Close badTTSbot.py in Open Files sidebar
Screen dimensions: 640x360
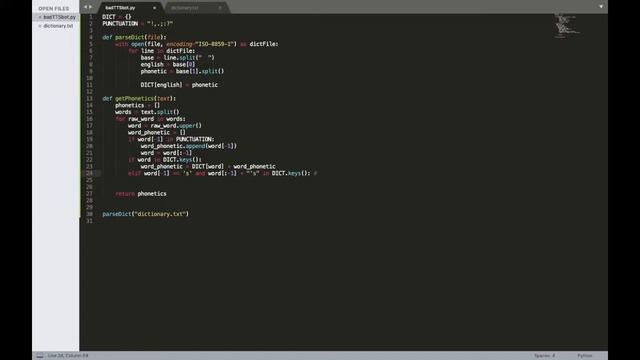[40, 17]
